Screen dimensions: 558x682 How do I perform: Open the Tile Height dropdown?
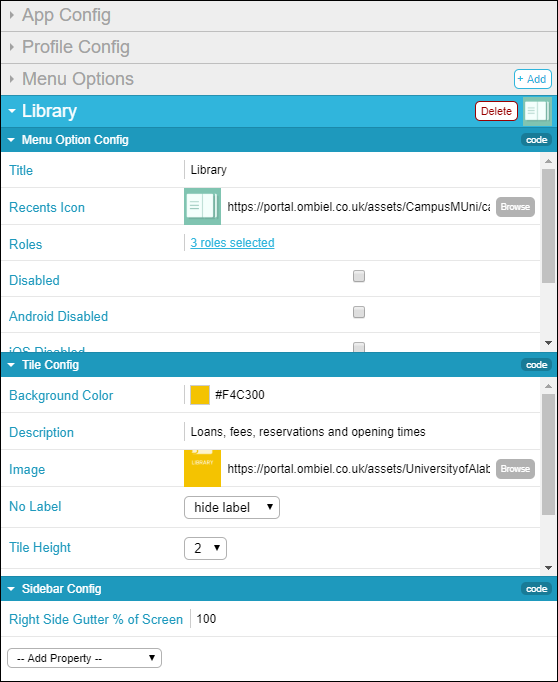205,548
